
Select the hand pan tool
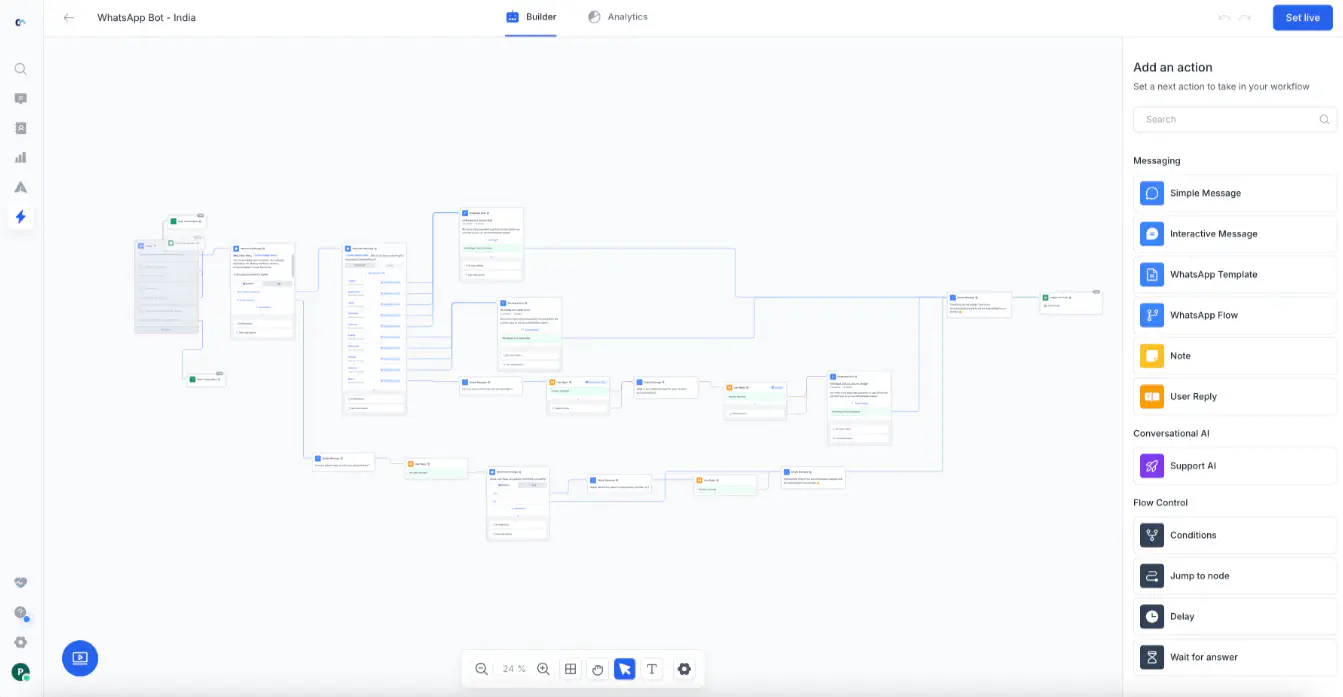tap(597, 669)
